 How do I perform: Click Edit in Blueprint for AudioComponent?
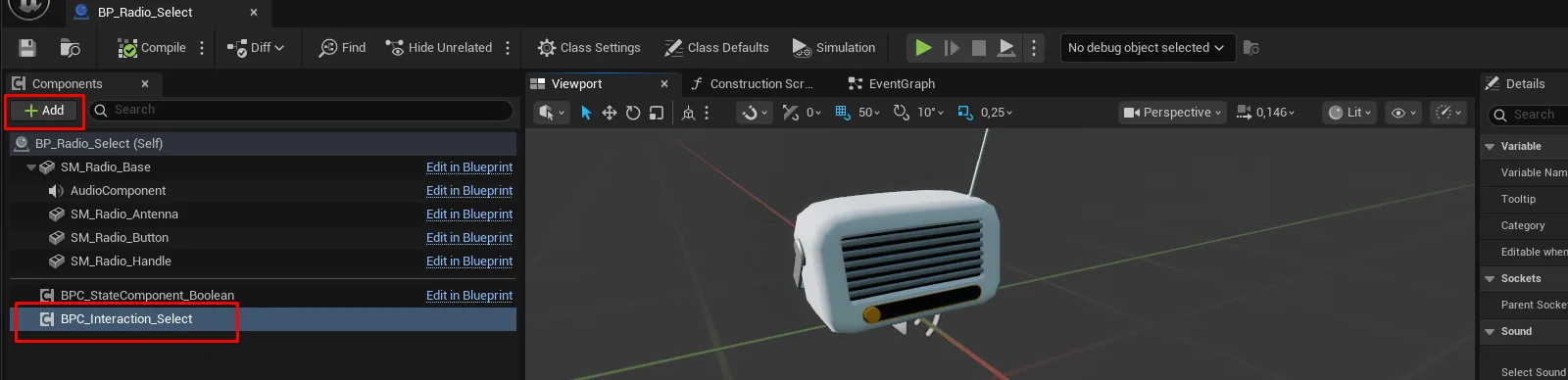pos(469,191)
